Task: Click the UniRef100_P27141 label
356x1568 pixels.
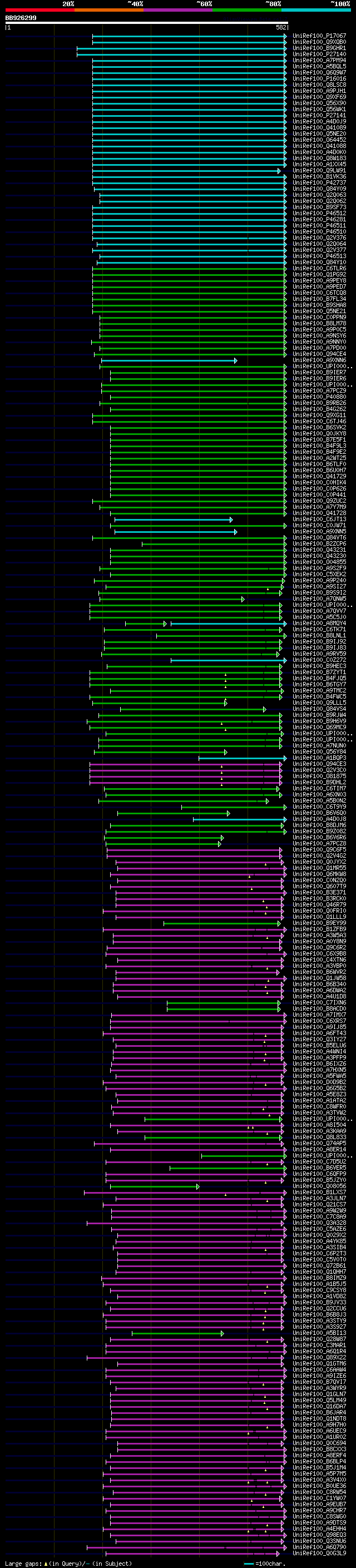Action: [319, 116]
